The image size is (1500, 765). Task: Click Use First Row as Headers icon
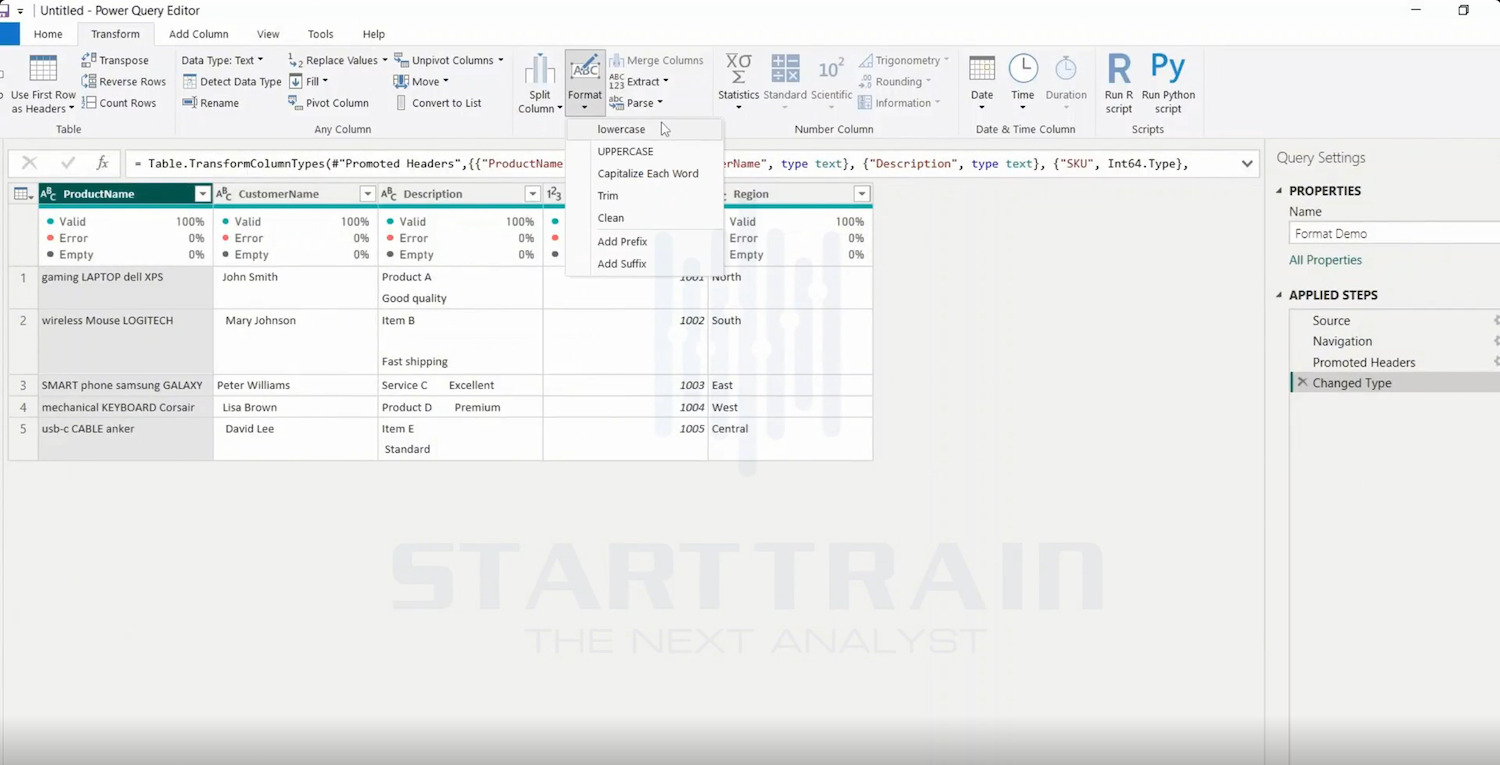(x=43, y=70)
